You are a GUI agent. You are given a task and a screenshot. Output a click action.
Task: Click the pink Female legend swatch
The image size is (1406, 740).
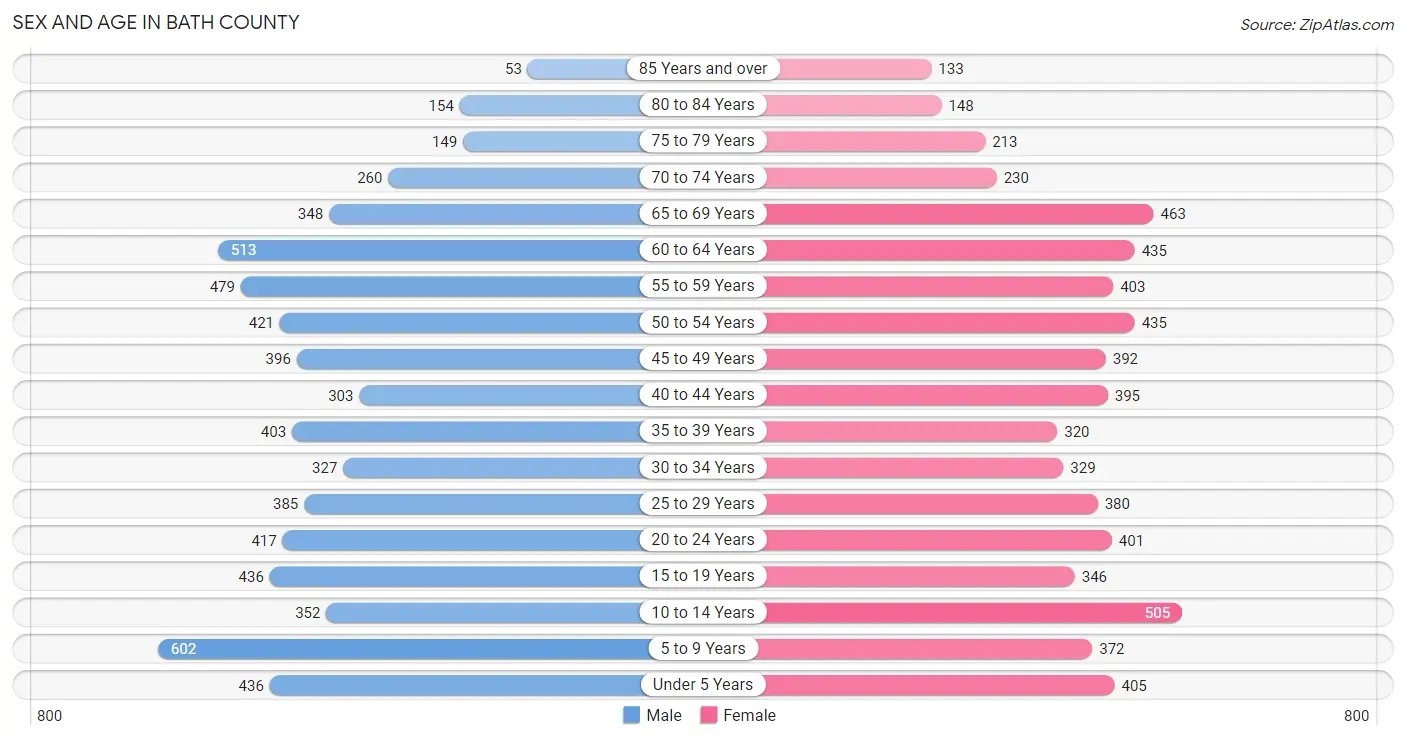(709, 715)
